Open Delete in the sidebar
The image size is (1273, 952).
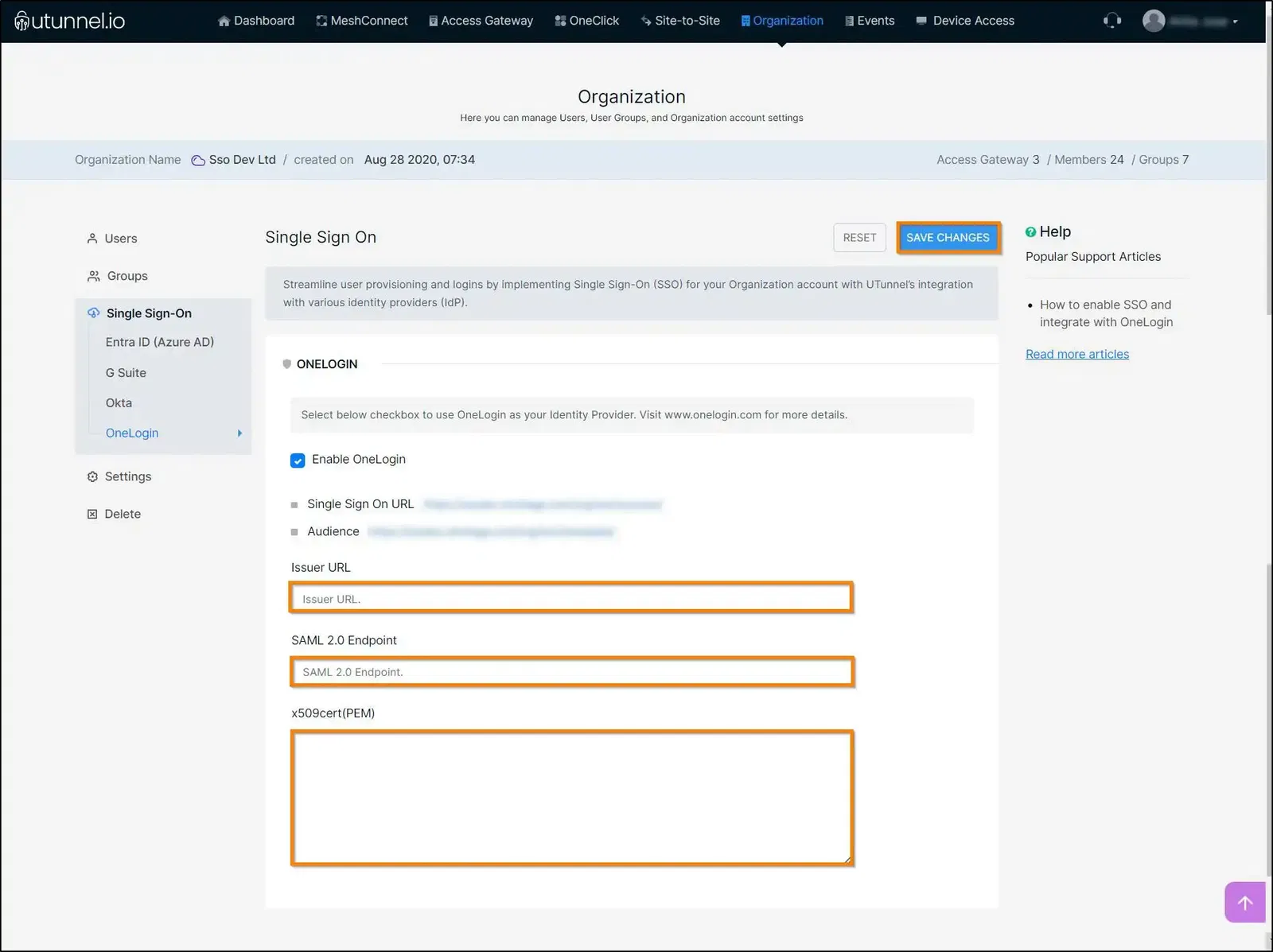123,514
